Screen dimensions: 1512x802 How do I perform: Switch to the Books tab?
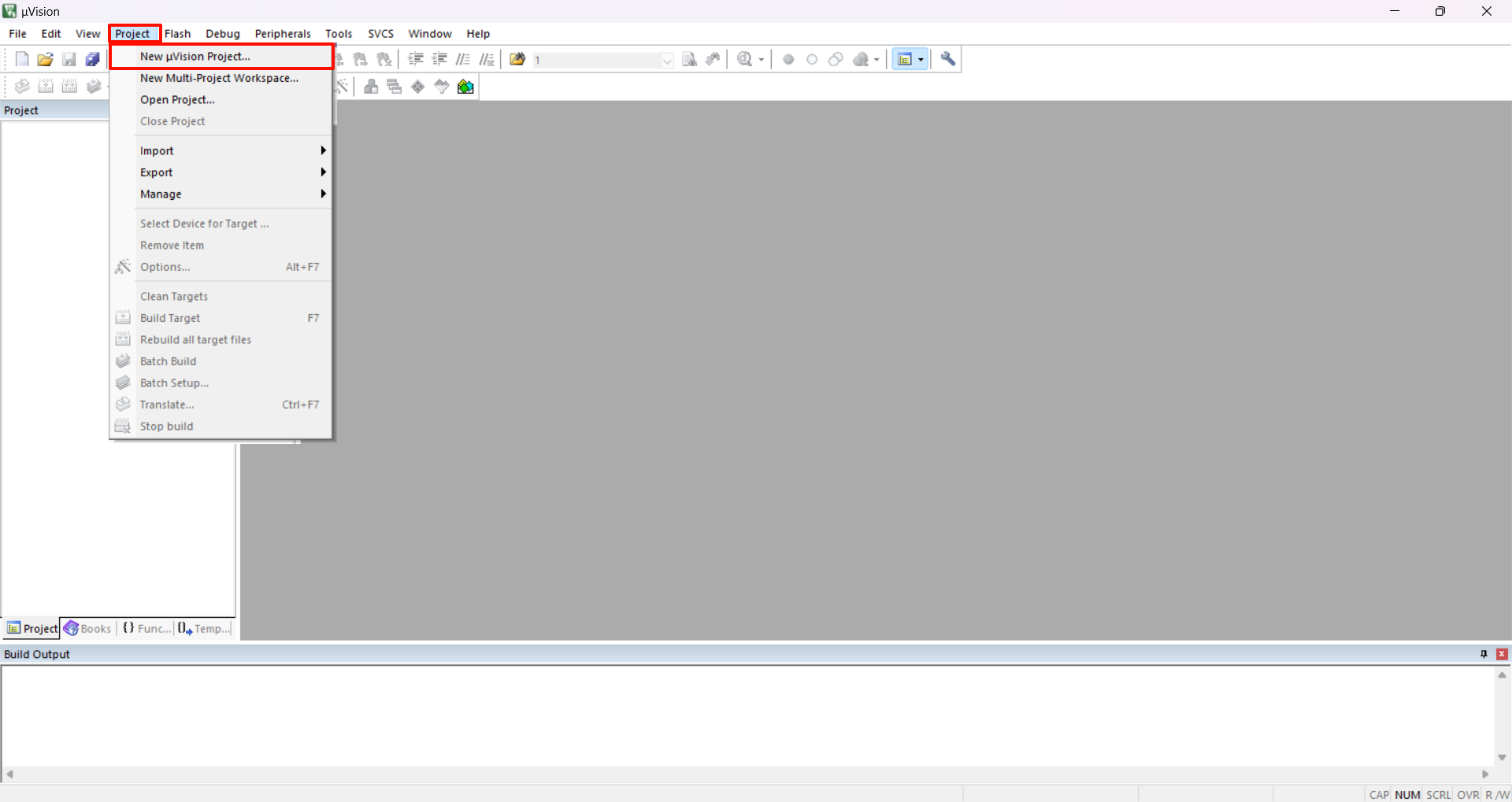point(88,628)
